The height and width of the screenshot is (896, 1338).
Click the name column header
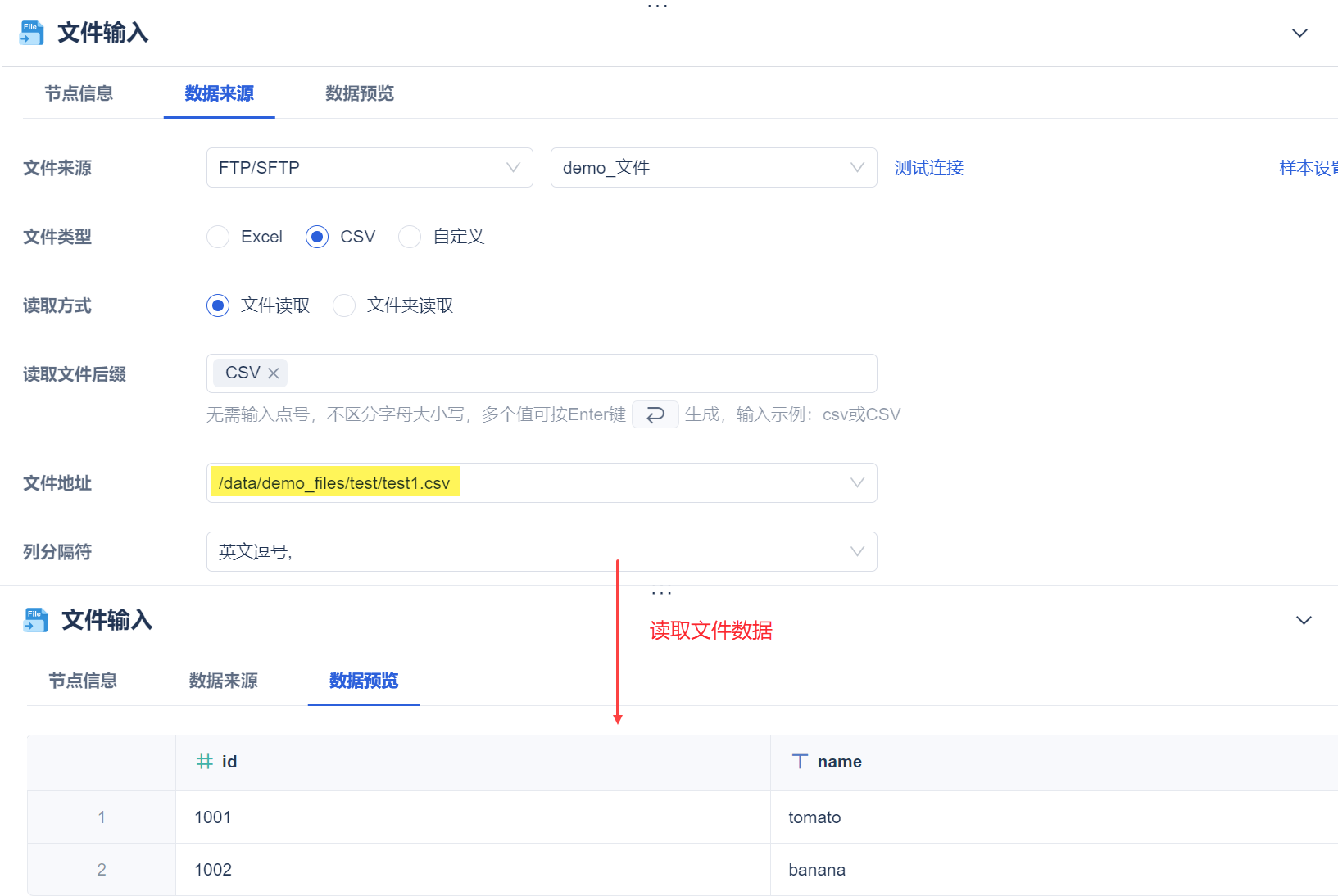pos(1054,763)
